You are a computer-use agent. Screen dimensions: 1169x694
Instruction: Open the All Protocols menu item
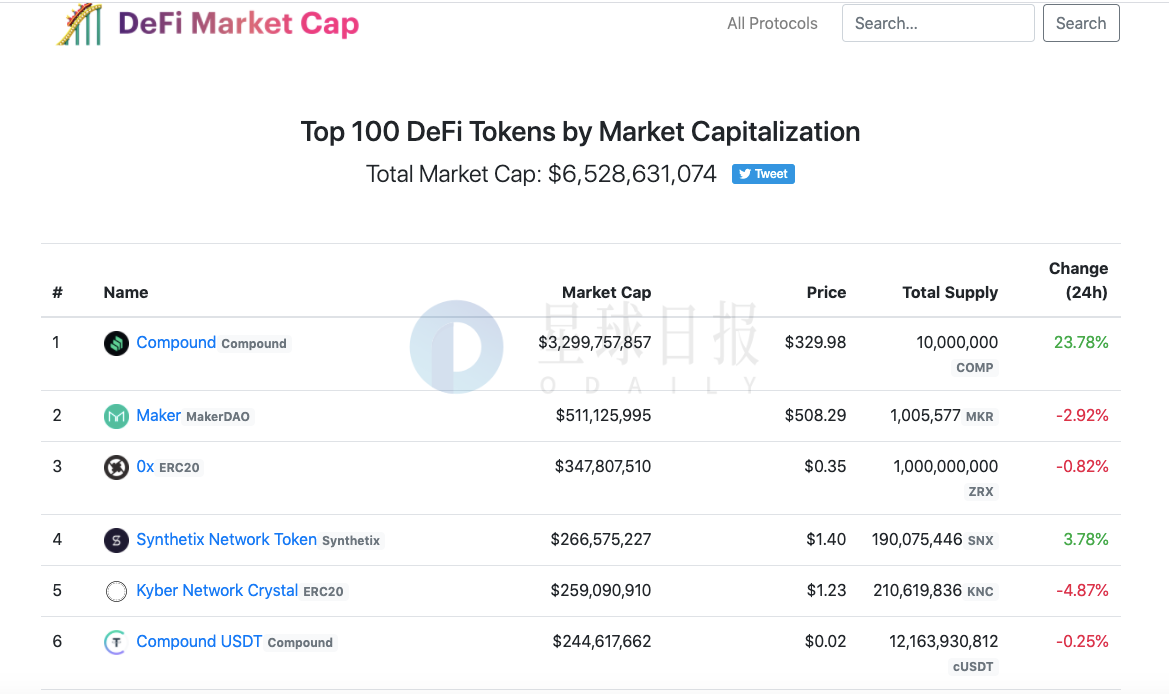(772, 24)
